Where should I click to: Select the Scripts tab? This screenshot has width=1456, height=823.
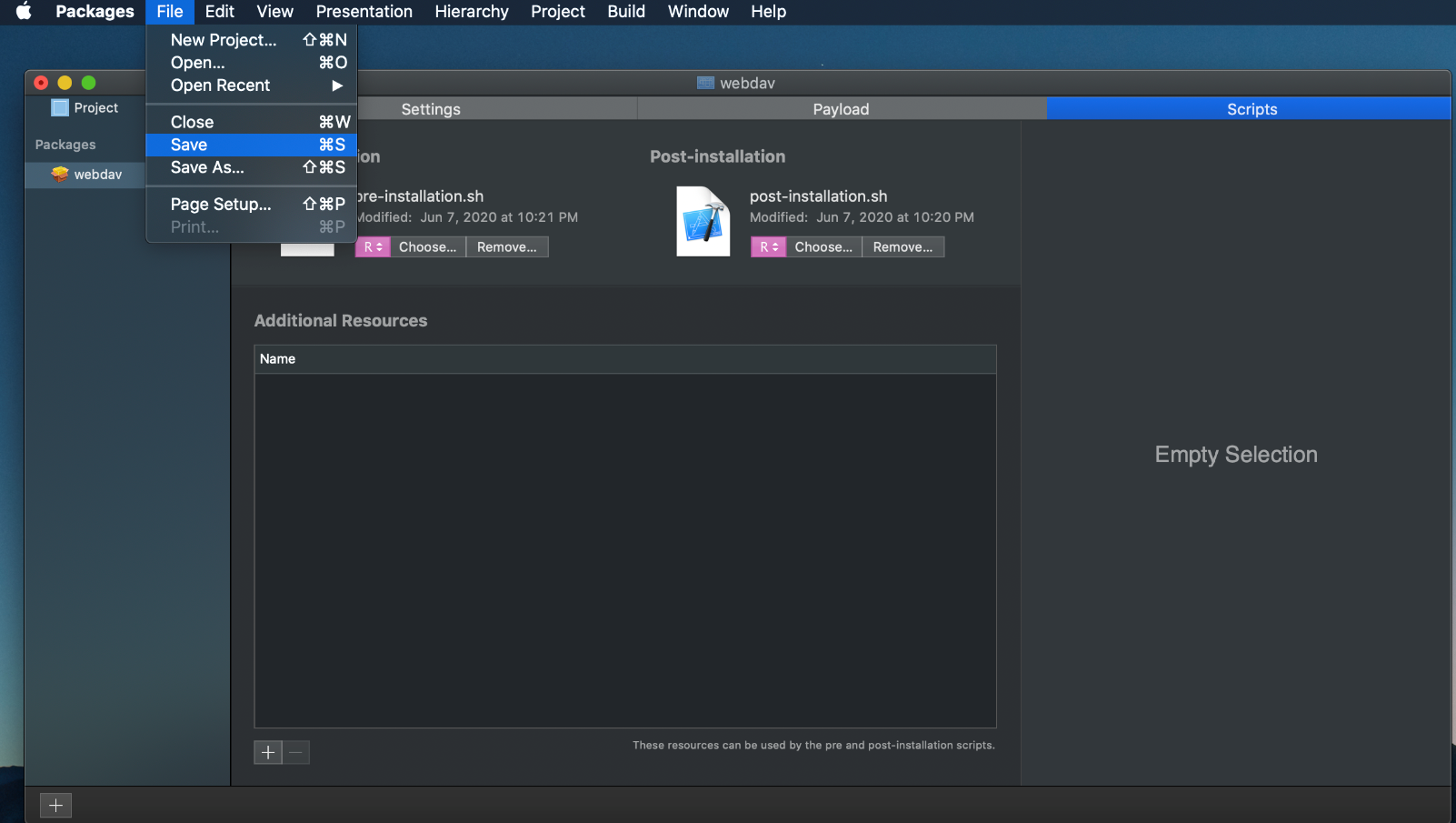1252,109
